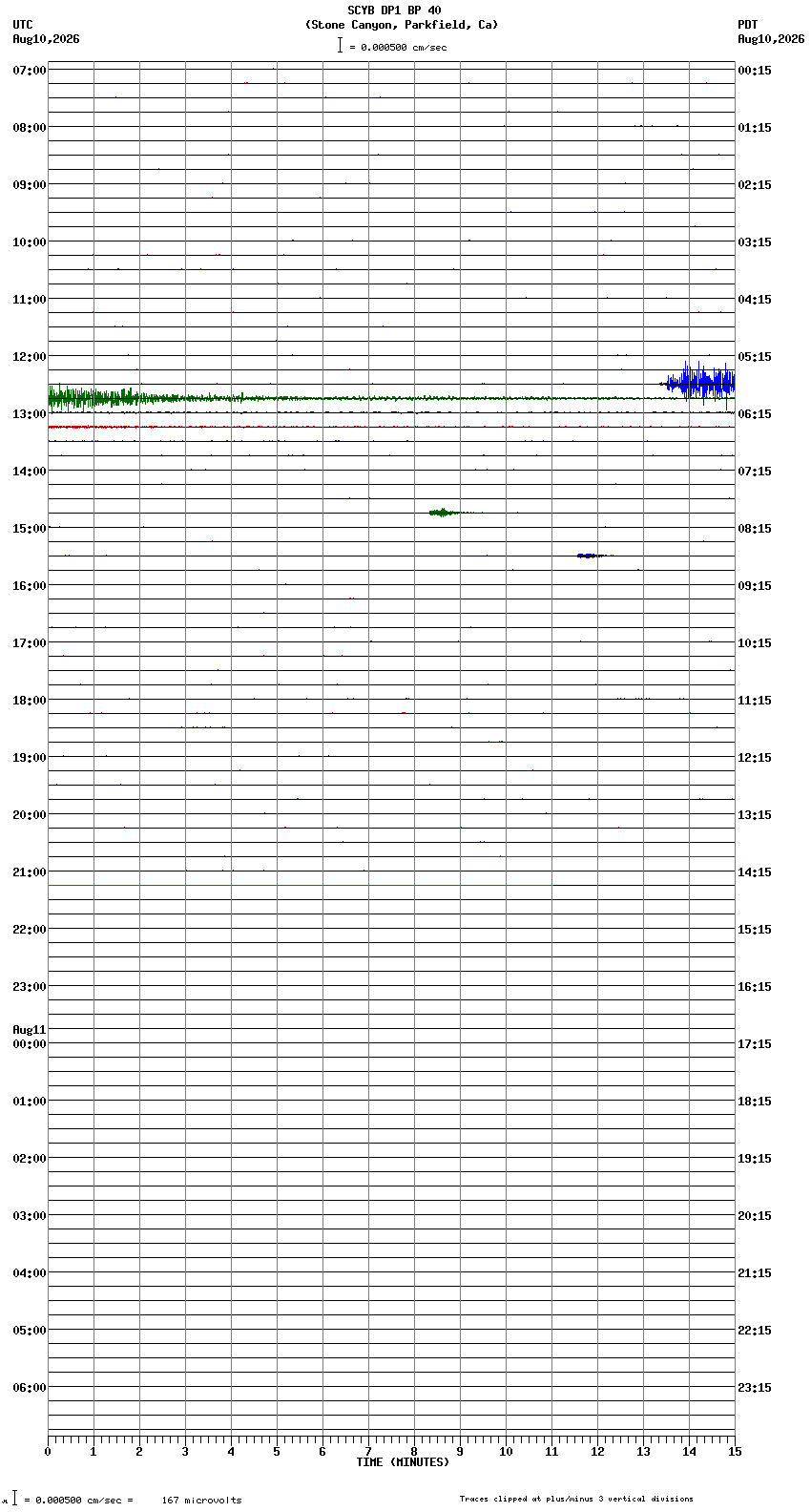The width and height of the screenshot is (811, 1512).
Task: Click the 00:15 PDT row label
Action: [755, 71]
